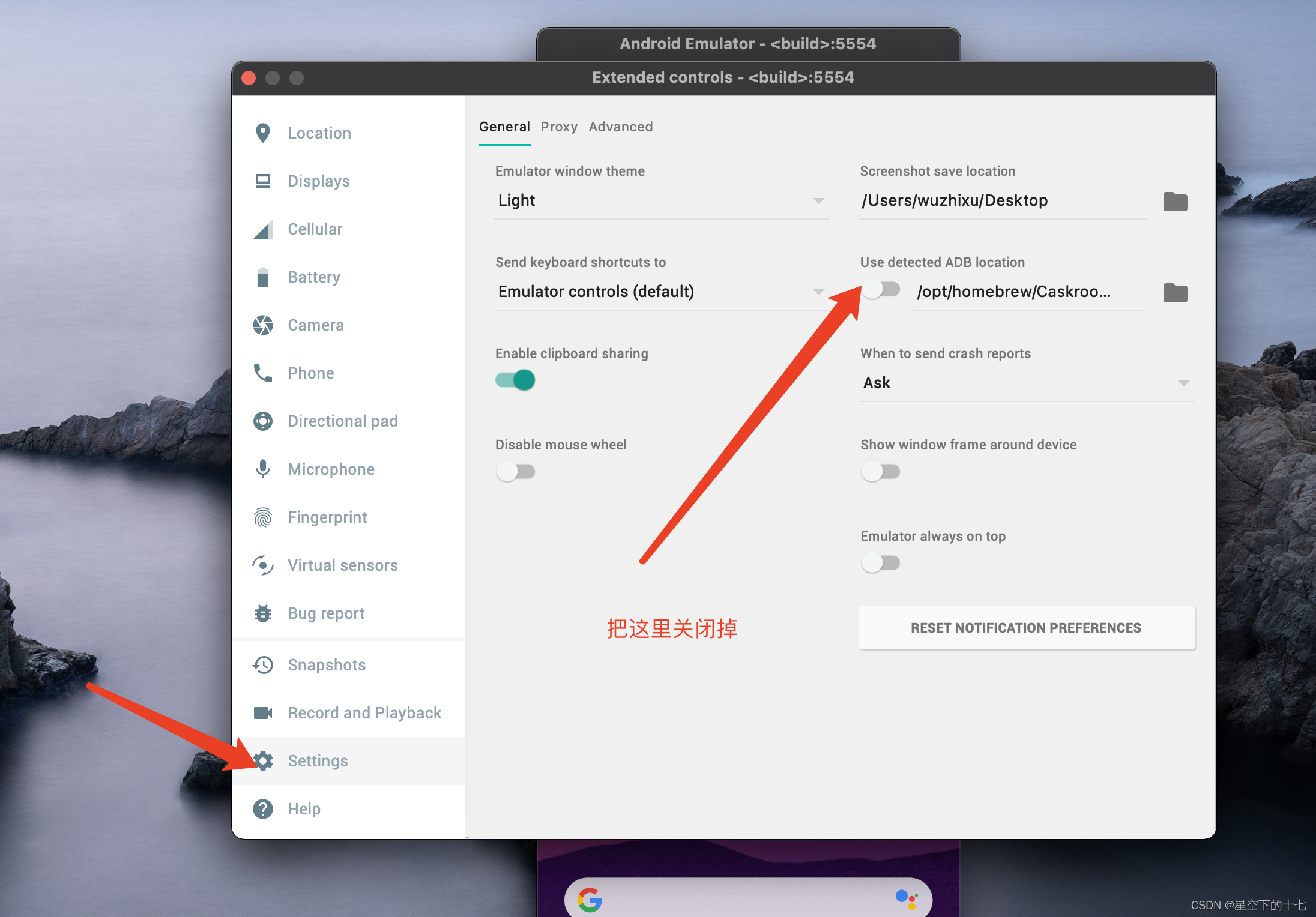Toggle Emulator always on top
Image resolution: width=1316 pixels, height=917 pixels.
(x=880, y=562)
